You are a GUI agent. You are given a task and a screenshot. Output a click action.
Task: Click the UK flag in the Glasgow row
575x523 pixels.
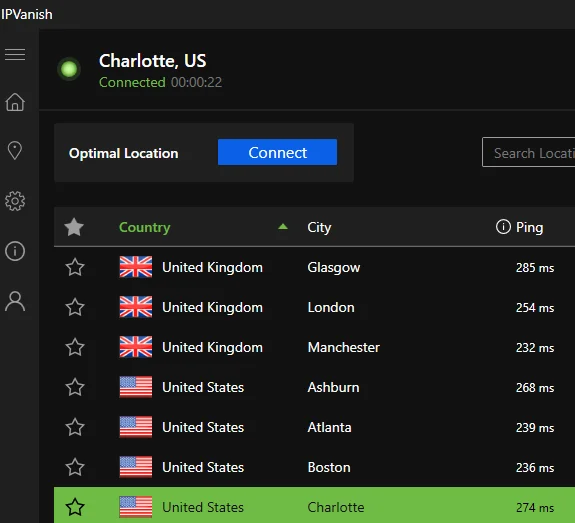136,267
